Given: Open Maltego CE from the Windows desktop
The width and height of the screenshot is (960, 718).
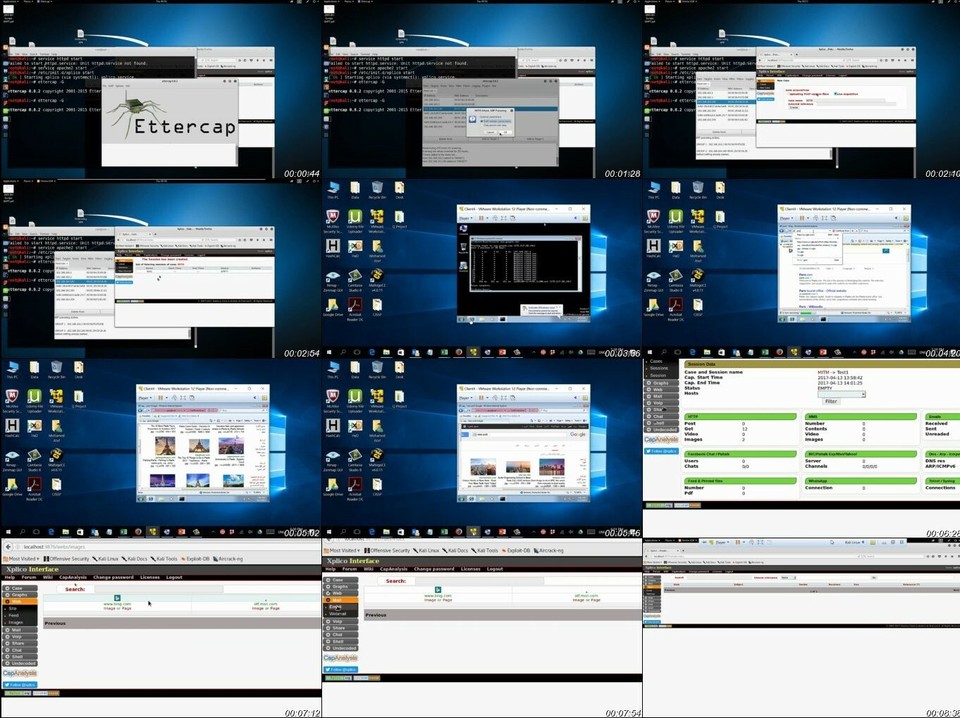Looking at the screenshot, I should coord(376,277).
